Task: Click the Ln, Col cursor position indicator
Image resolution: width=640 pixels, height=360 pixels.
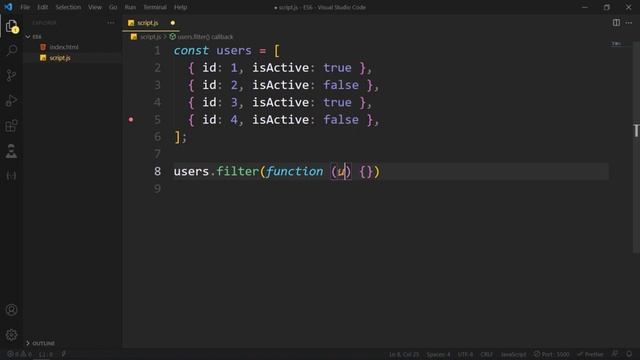Action: click(404, 354)
